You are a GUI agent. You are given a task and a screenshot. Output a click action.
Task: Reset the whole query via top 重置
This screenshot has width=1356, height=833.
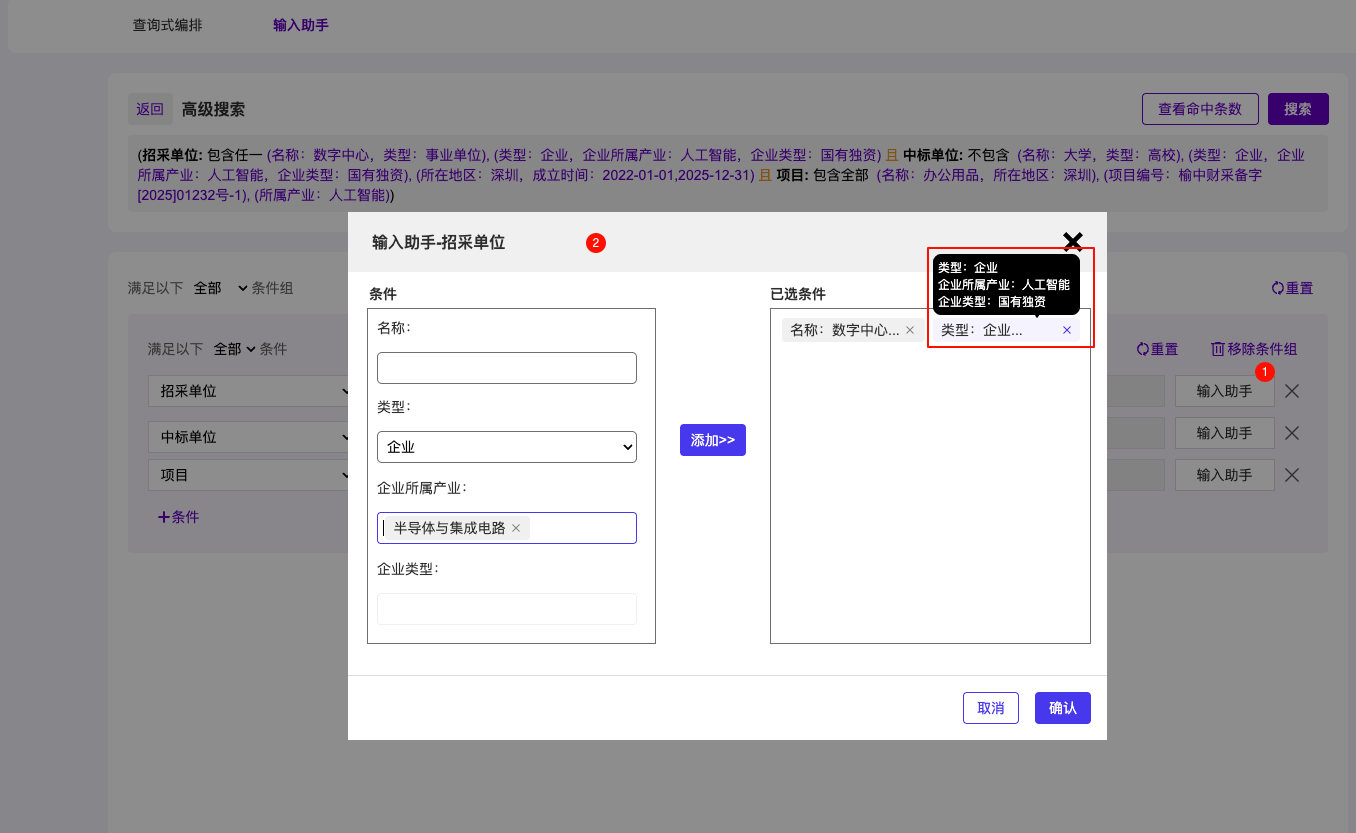(1292, 288)
